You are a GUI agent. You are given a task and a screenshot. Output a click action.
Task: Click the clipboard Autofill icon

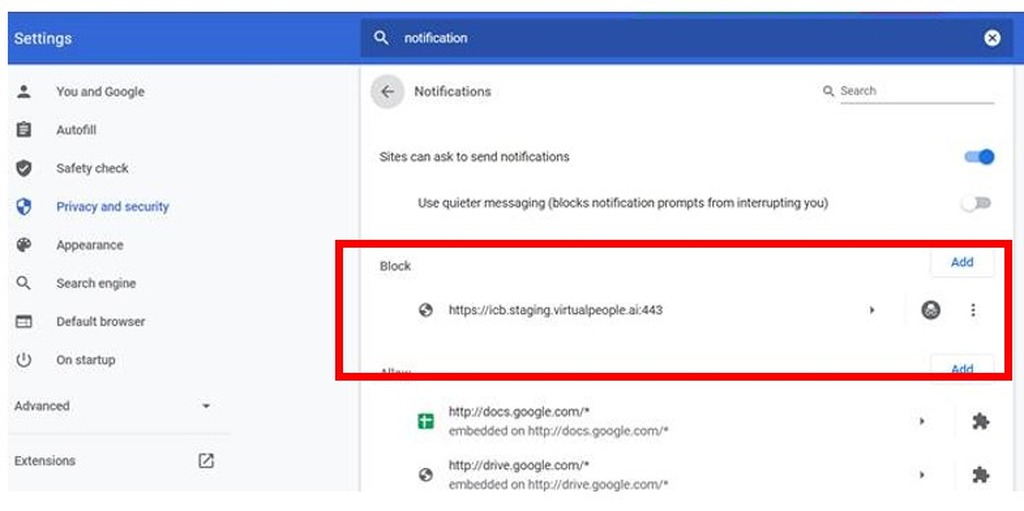point(24,130)
